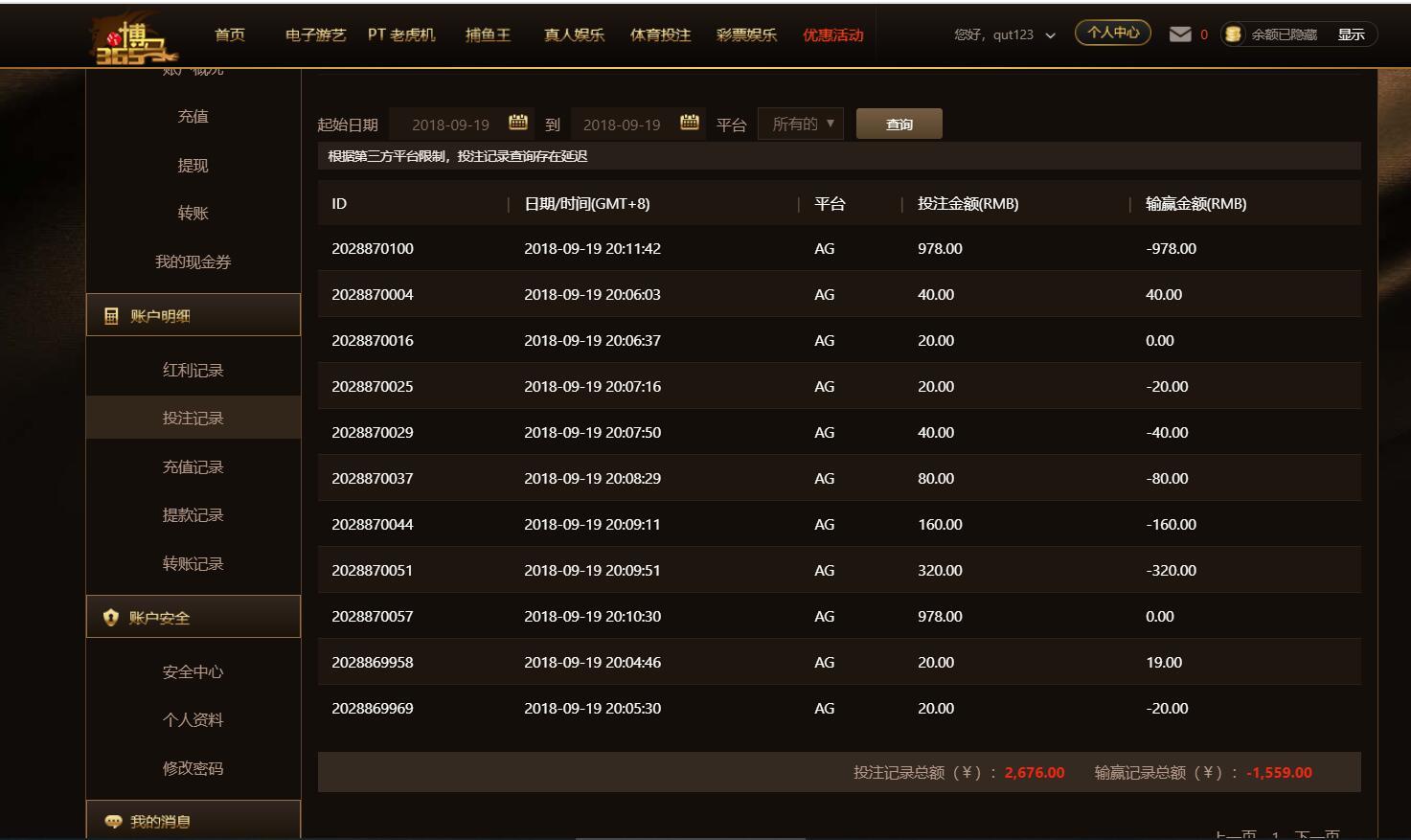Go to 真人娱乐 in navigation bar
This screenshot has width=1411, height=840.
pos(574,35)
